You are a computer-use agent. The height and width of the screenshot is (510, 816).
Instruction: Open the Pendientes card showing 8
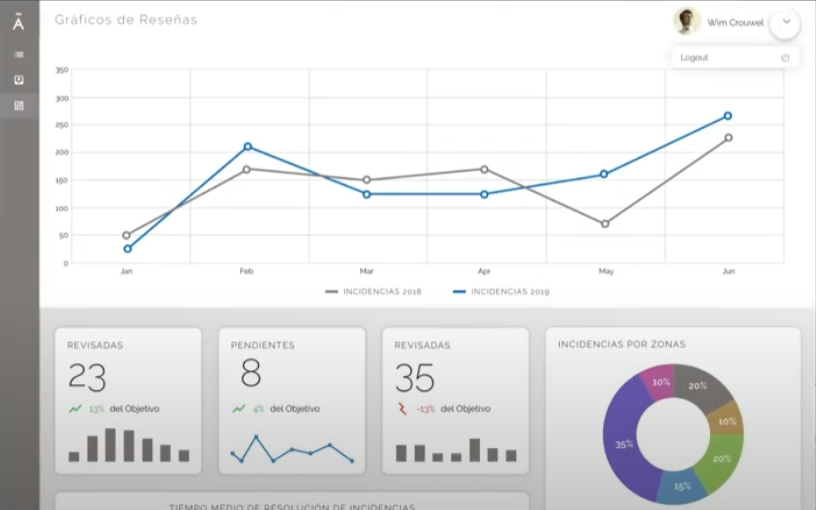[291, 400]
